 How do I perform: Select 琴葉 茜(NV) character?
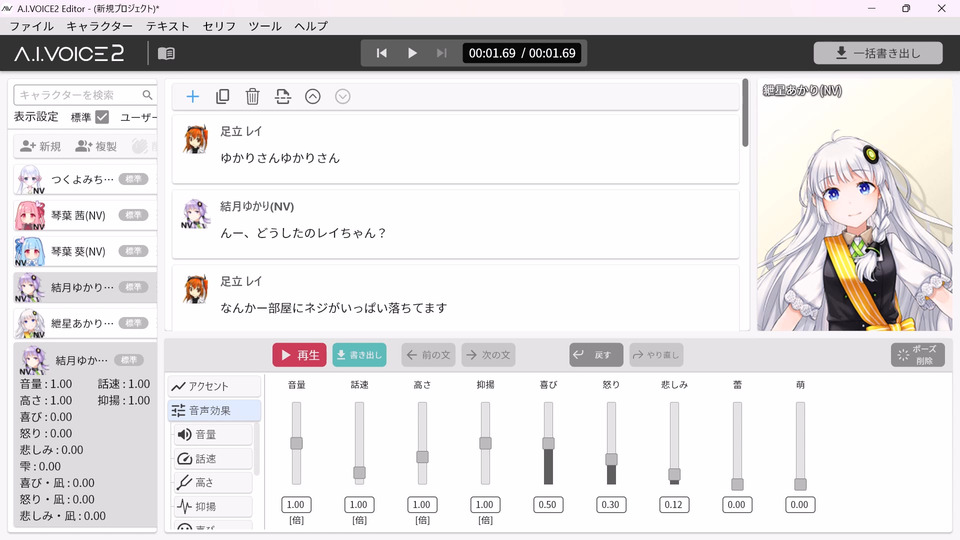tap(85, 216)
